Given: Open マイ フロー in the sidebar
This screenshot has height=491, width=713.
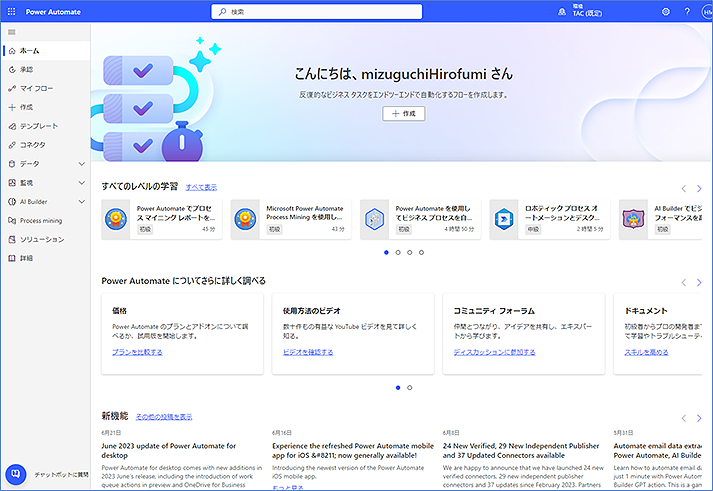Looking at the screenshot, I should 46,89.
